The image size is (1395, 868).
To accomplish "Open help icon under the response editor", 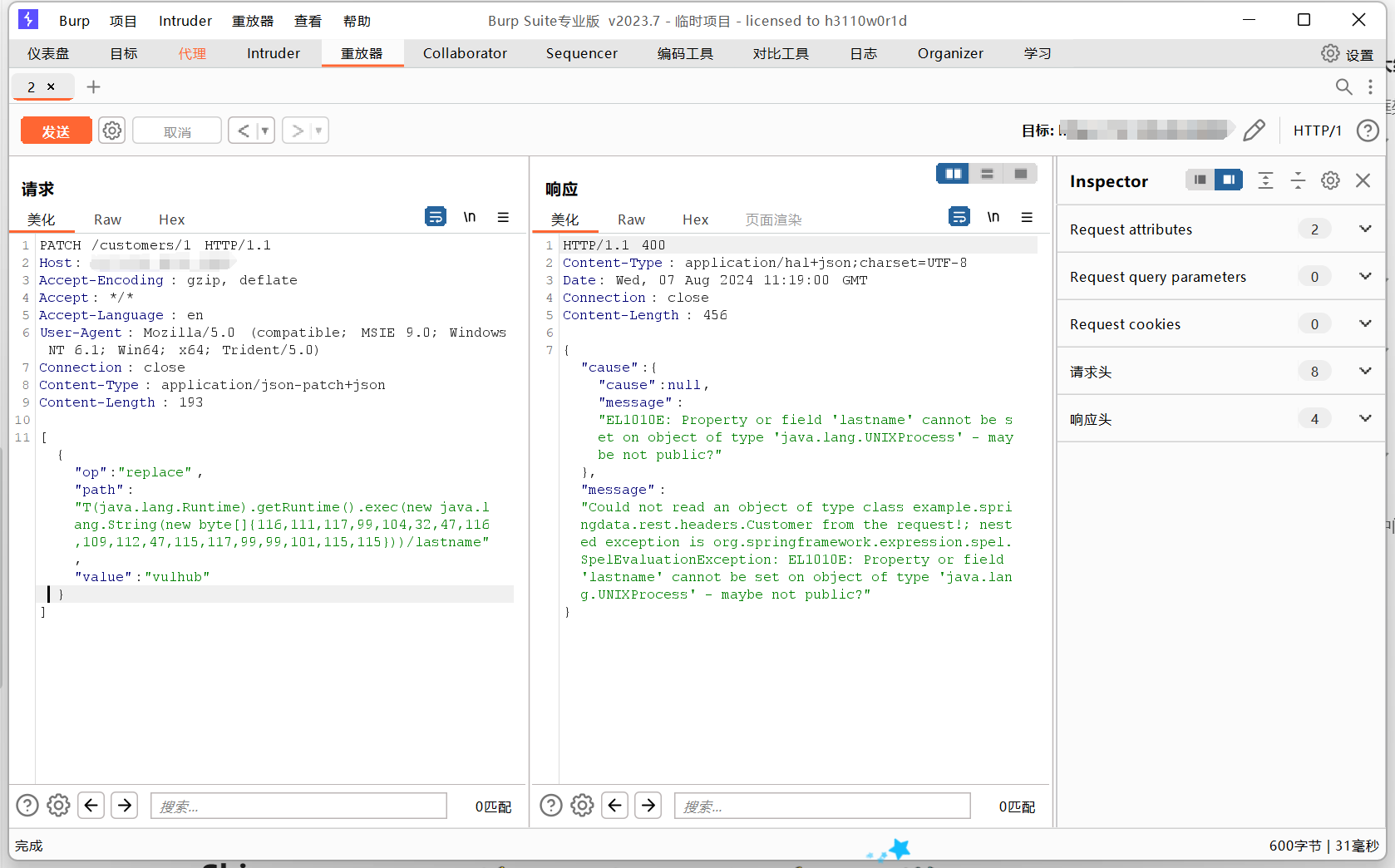I will point(551,805).
